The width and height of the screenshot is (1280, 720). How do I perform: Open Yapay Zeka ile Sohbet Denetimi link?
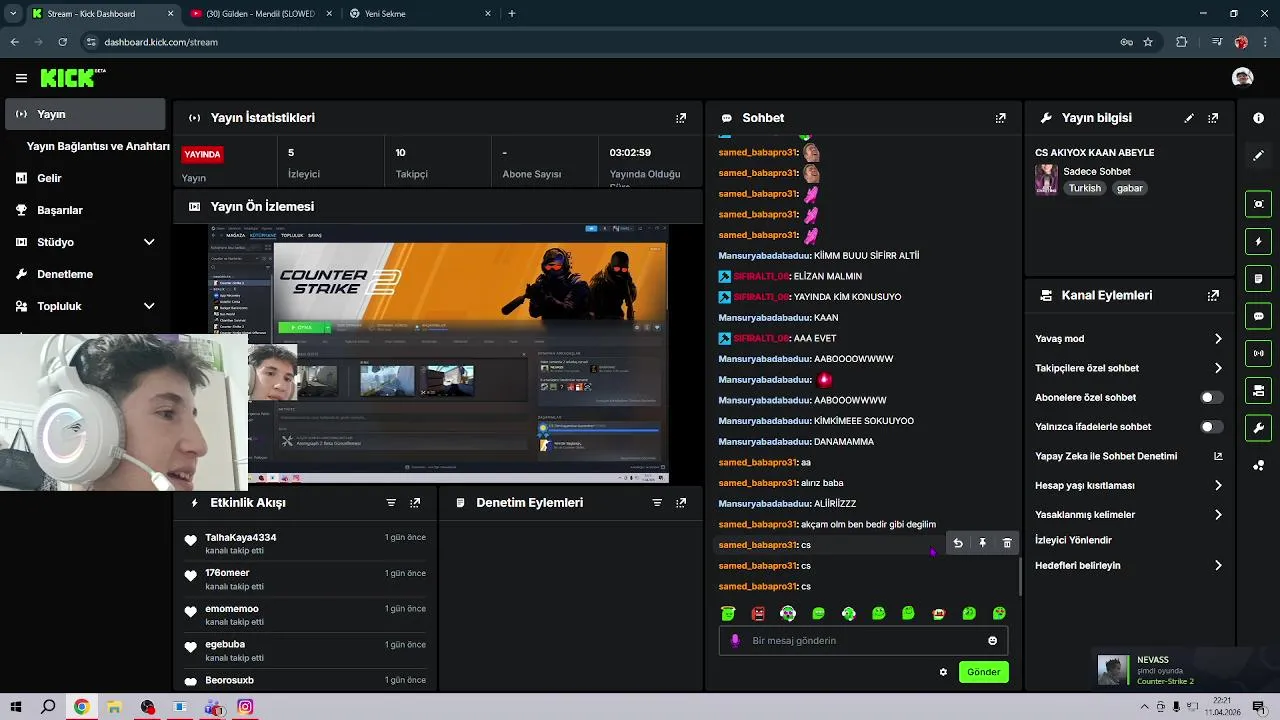(x=1129, y=456)
